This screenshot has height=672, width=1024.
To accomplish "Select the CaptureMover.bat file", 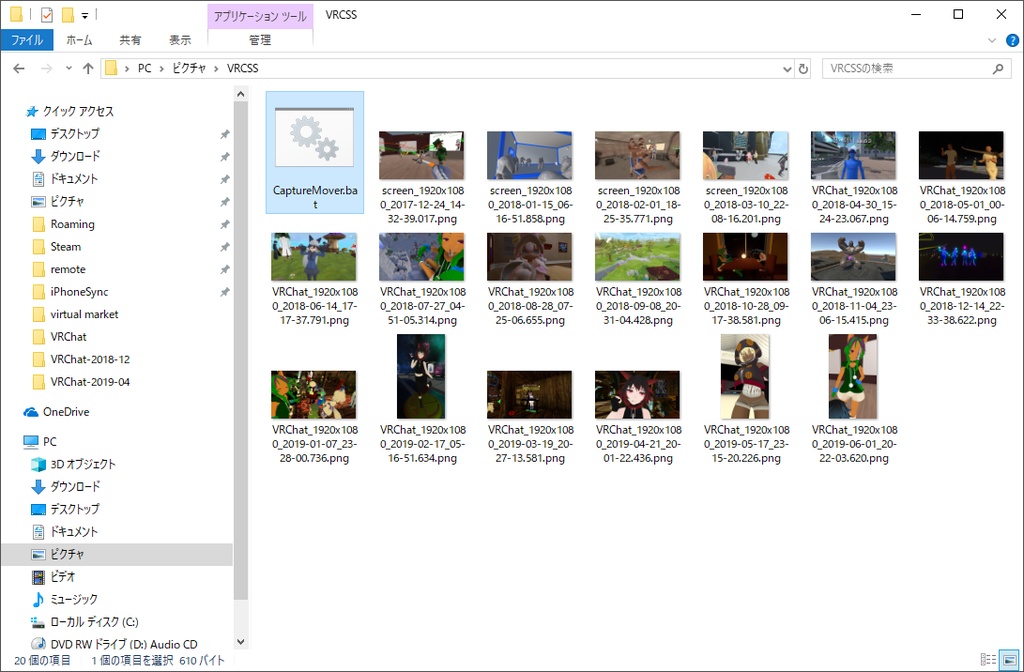I will click(x=315, y=152).
